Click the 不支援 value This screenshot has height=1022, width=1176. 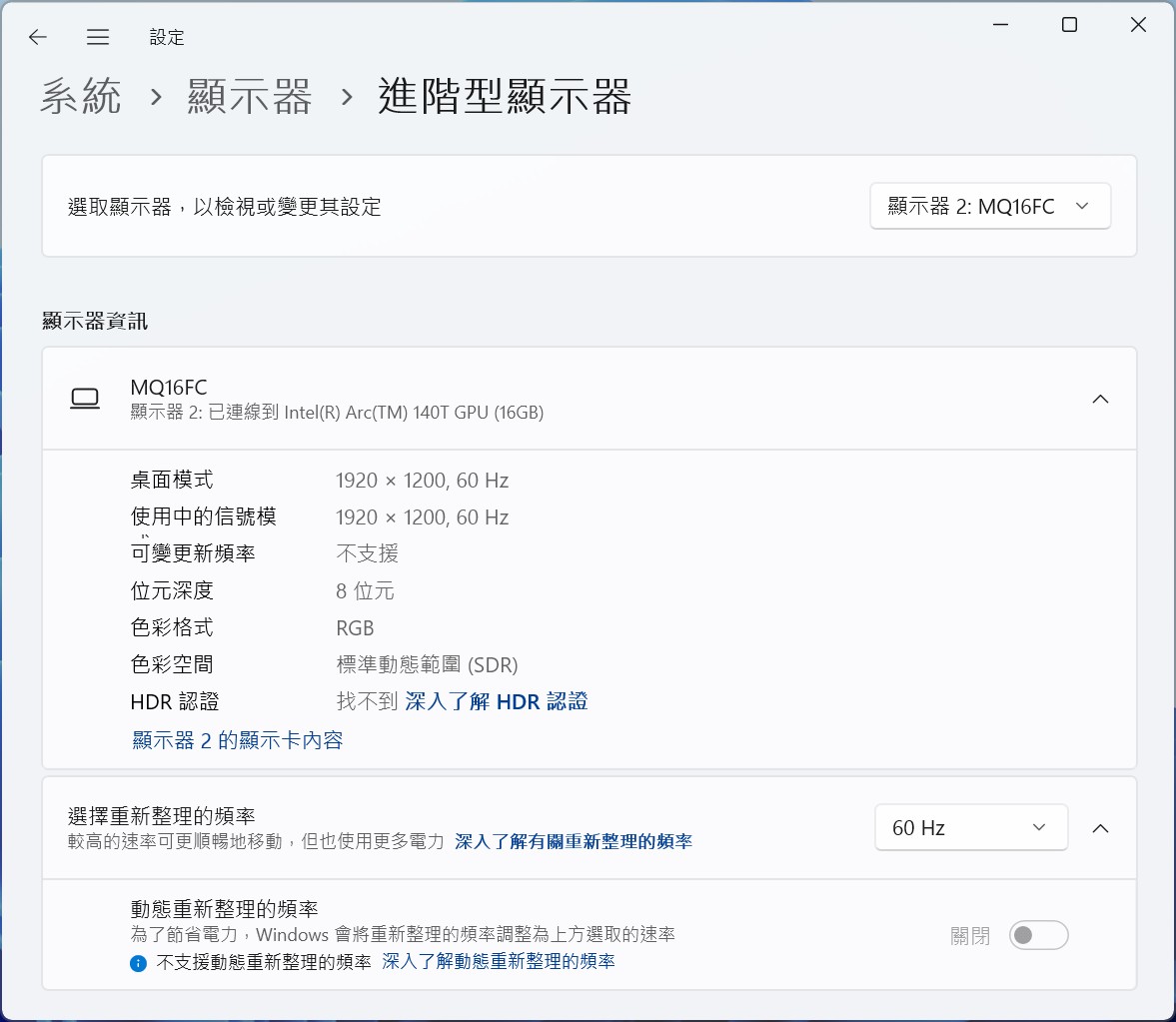click(x=367, y=553)
